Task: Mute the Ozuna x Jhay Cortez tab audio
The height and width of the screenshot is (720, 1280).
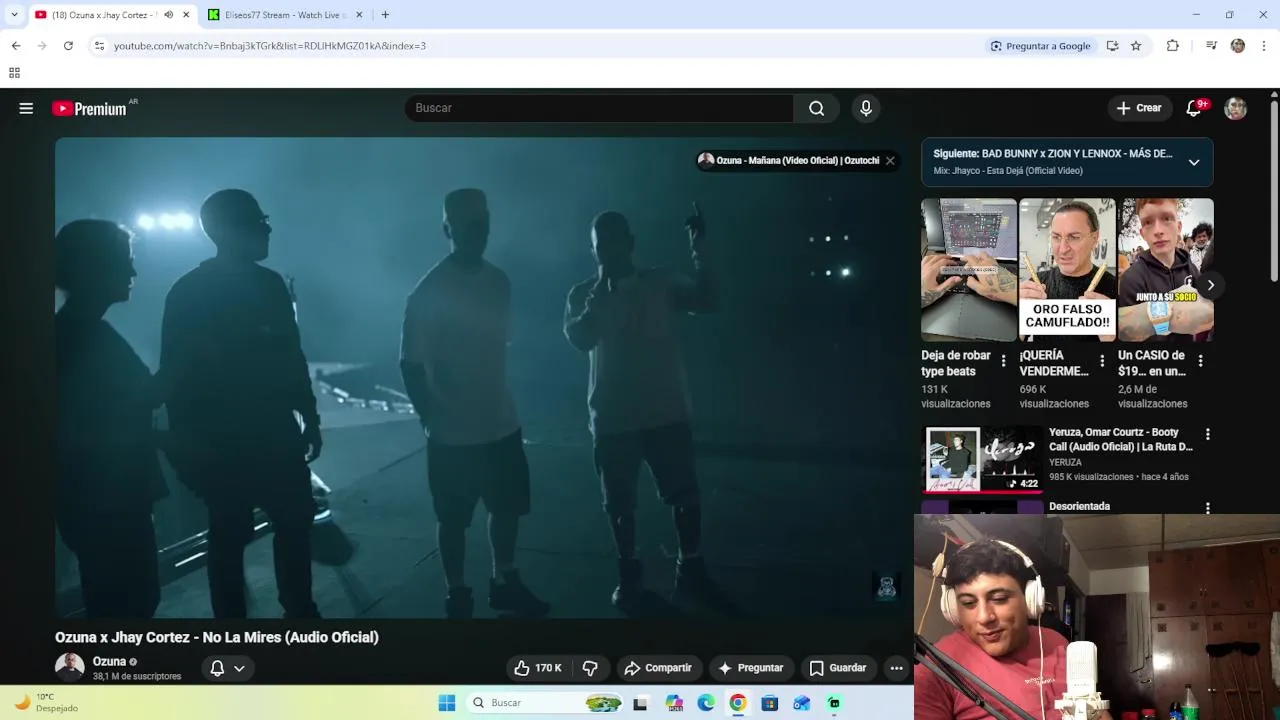Action: (168, 15)
